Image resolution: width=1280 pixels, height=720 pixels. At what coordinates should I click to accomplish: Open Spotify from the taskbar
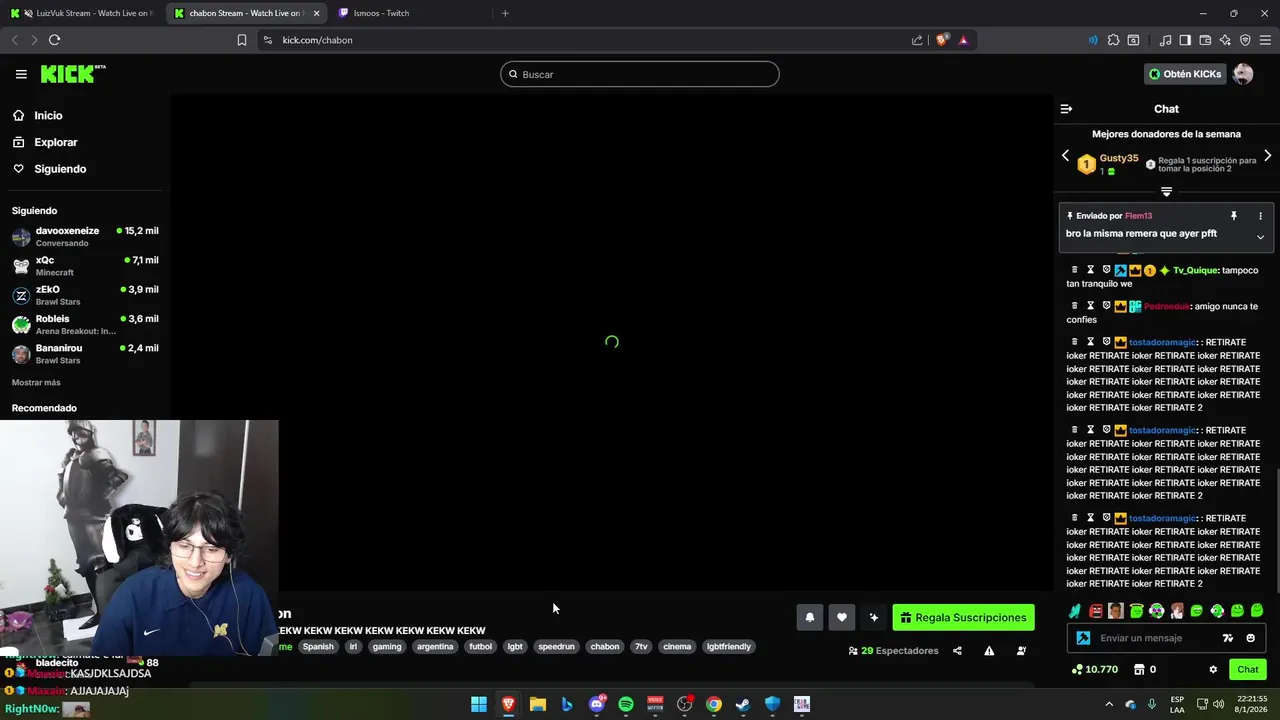pos(626,704)
